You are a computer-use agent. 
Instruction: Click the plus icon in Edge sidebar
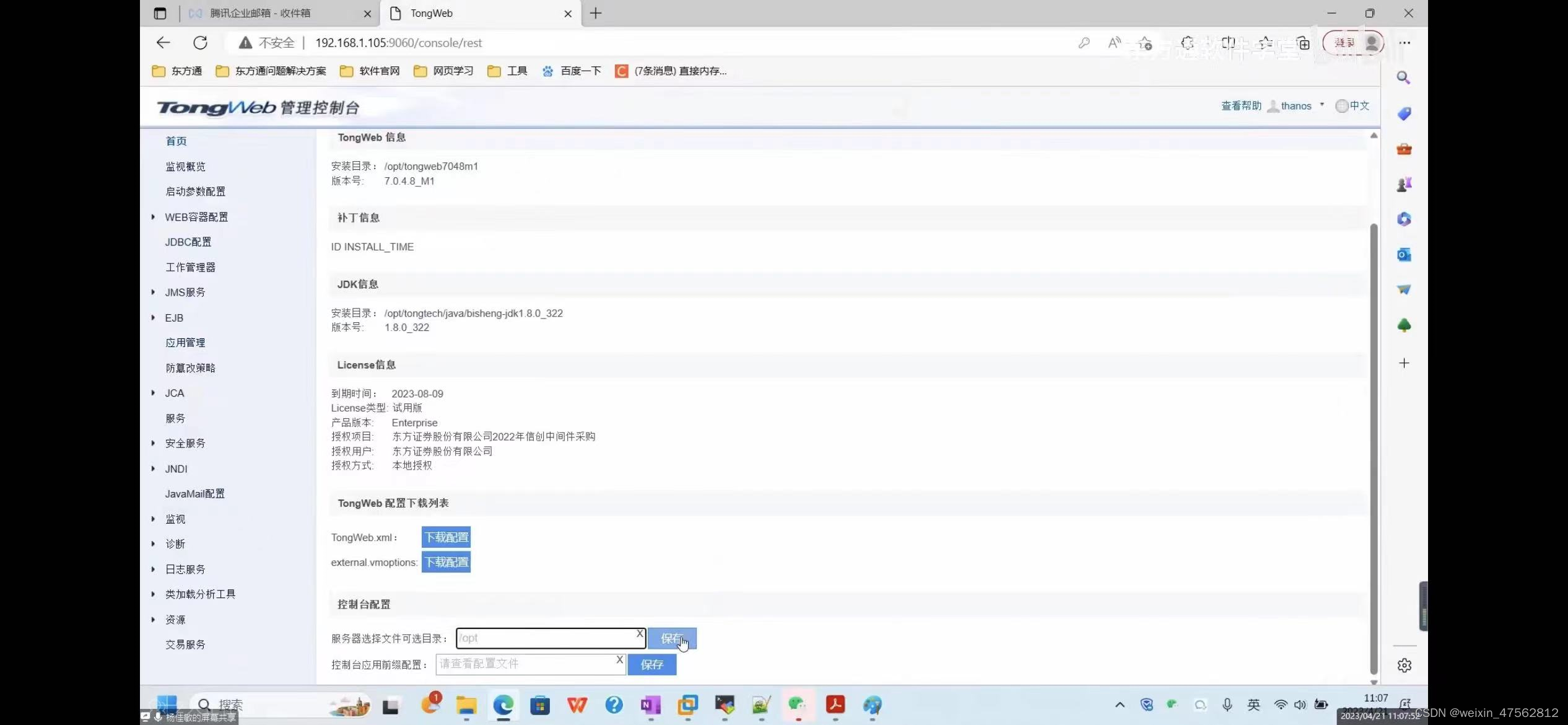click(1404, 363)
